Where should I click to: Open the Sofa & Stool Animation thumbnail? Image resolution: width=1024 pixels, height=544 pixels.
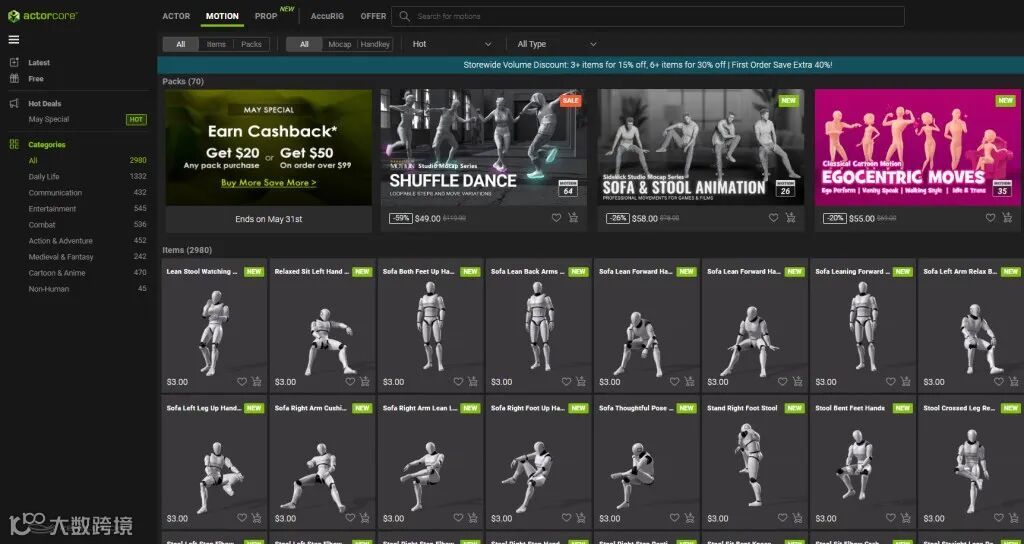(701, 148)
